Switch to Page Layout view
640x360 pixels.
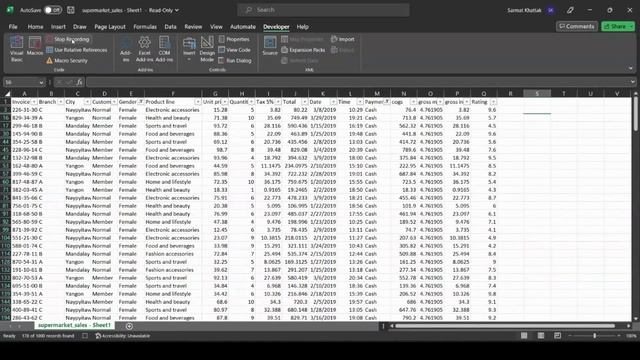coord(541,336)
